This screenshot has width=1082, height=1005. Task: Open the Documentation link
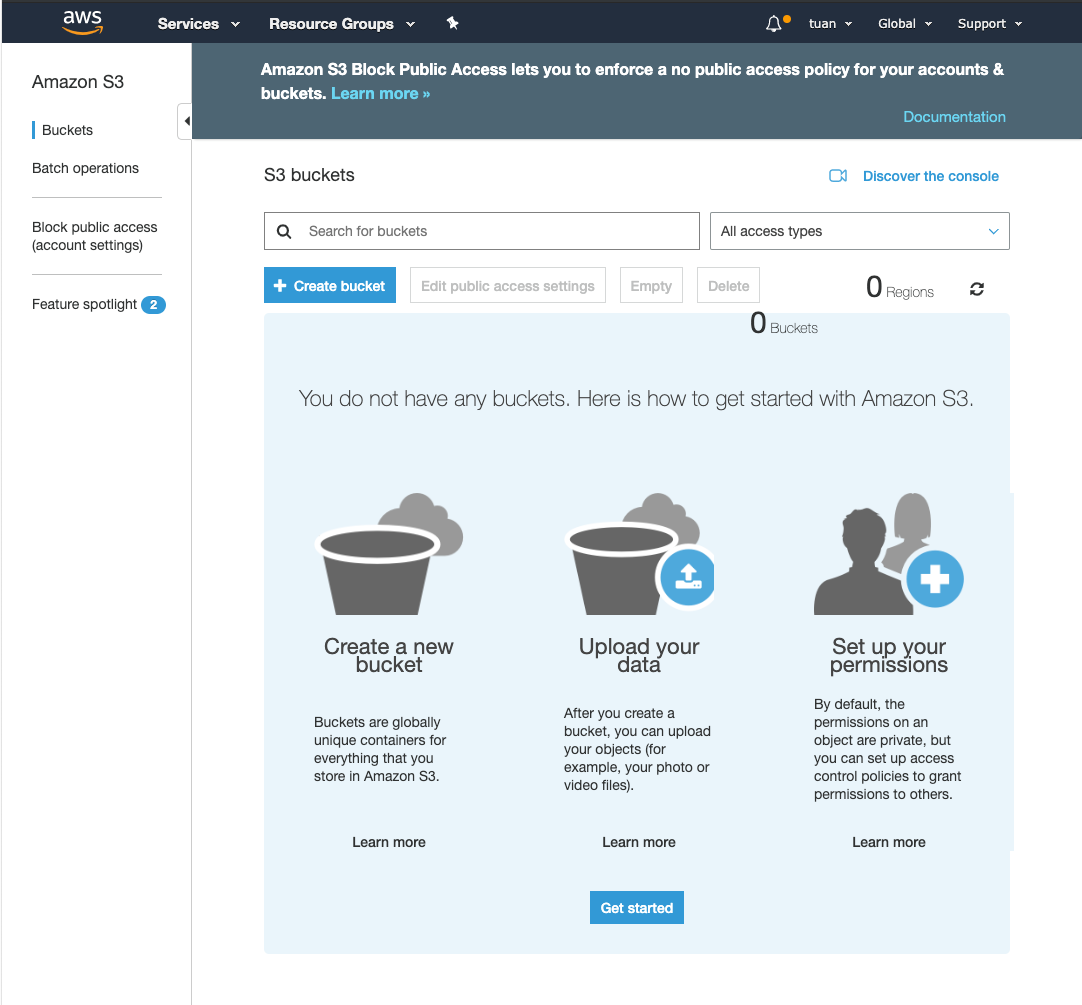[954, 117]
